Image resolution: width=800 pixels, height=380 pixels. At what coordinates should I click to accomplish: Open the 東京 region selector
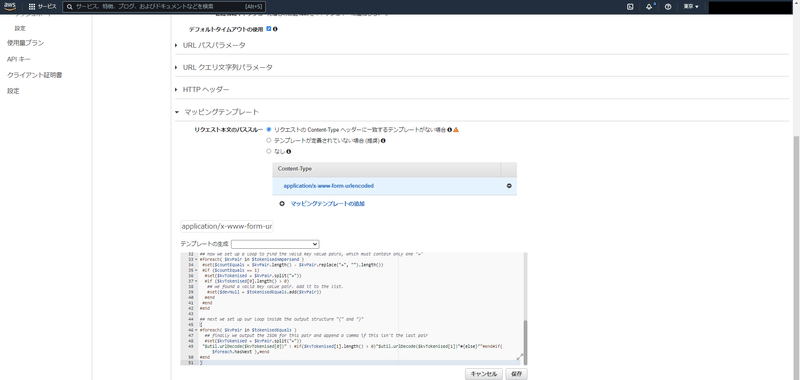point(691,7)
